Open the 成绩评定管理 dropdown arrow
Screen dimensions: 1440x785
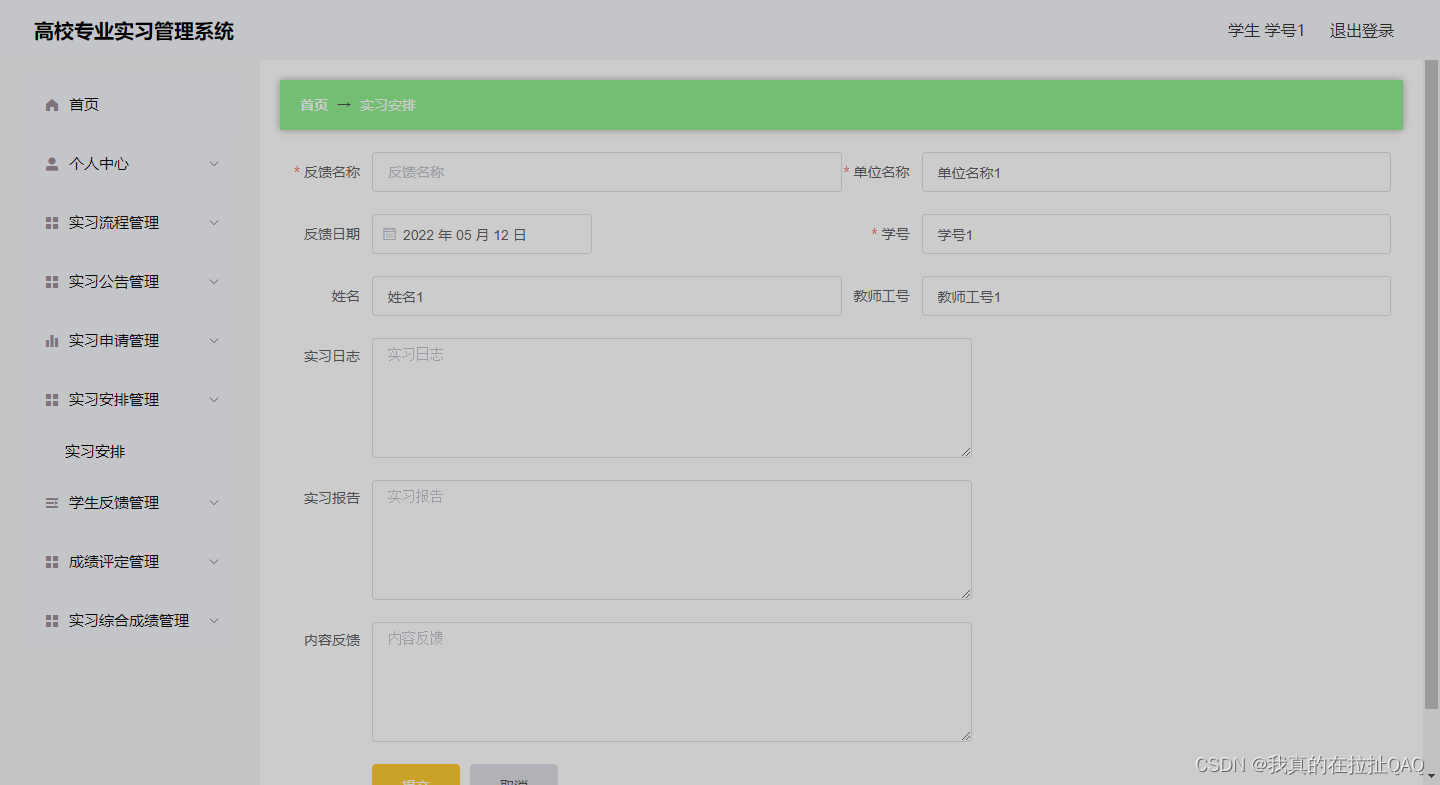coord(213,561)
